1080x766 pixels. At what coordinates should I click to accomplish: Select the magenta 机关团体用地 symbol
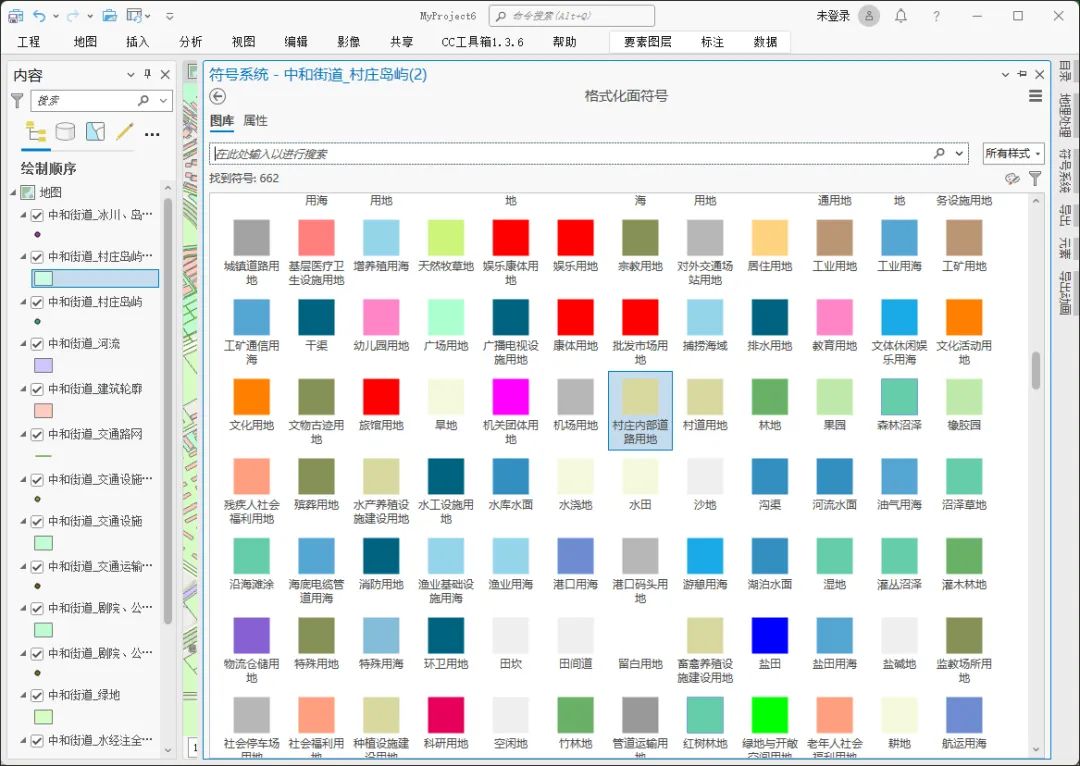click(x=510, y=411)
